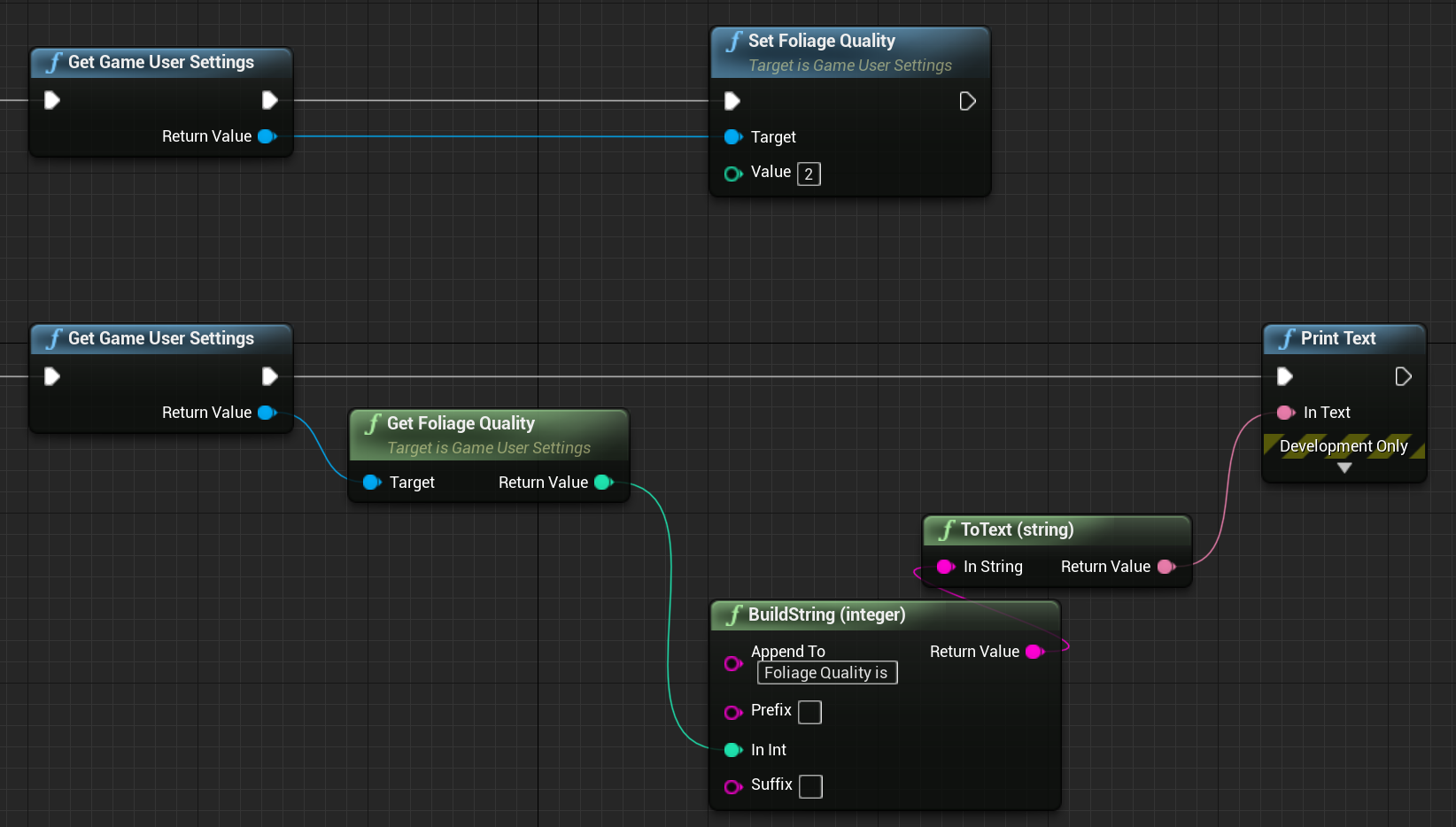Select the ToText (string) node title

[1017, 529]
